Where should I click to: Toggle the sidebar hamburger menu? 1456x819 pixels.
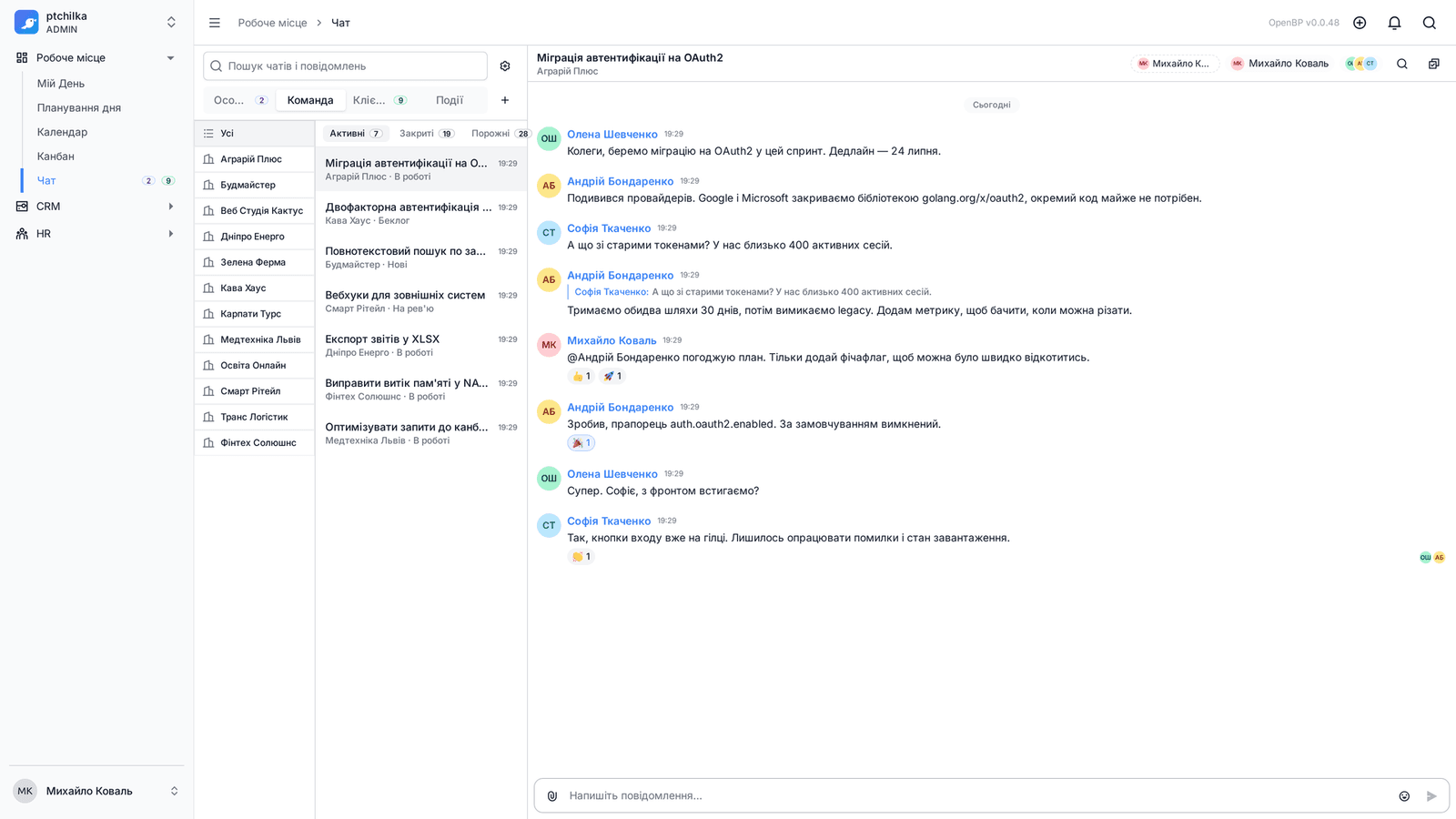[x=215, y=23]
